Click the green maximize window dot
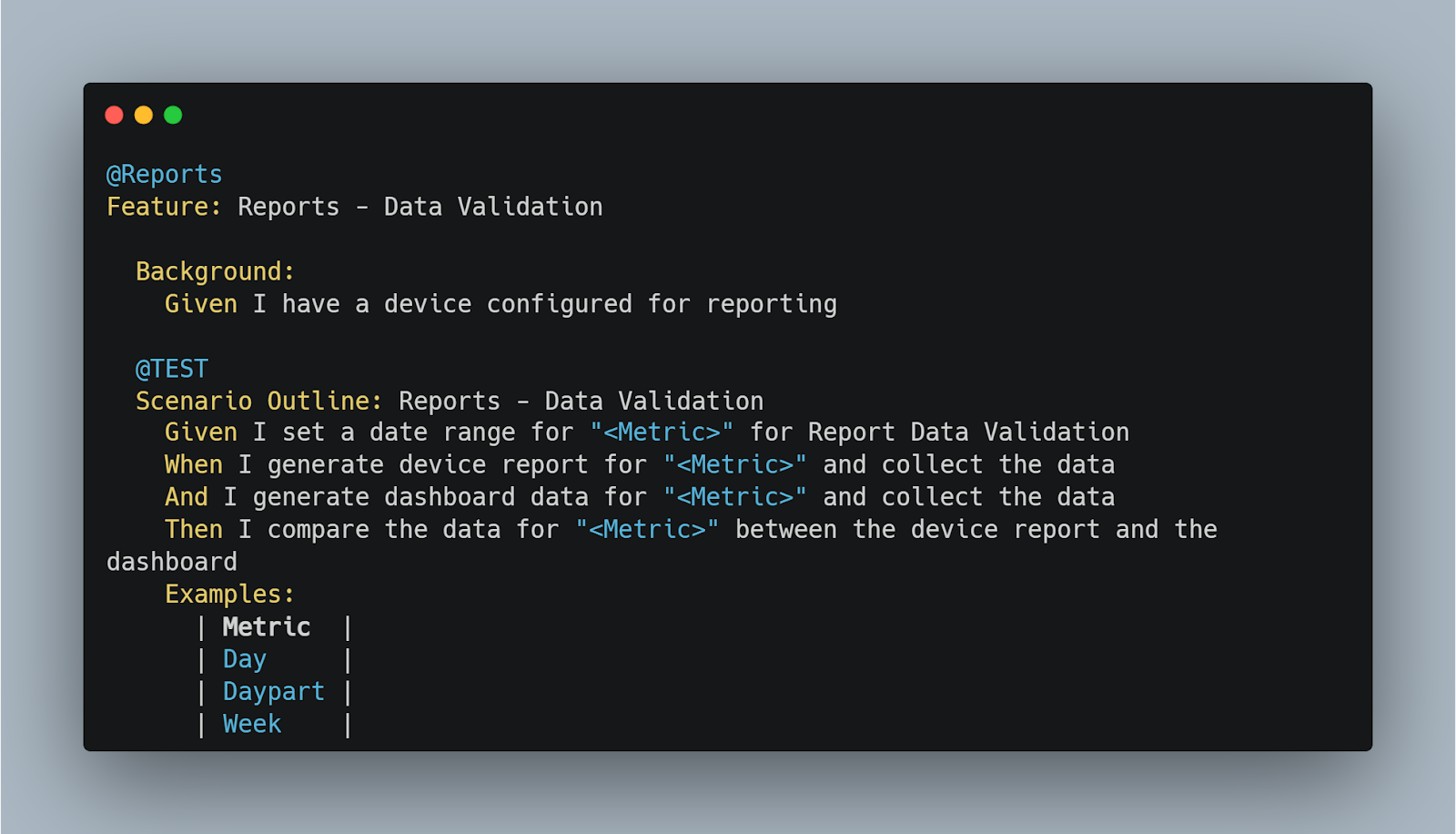 [x=173, y=115]
